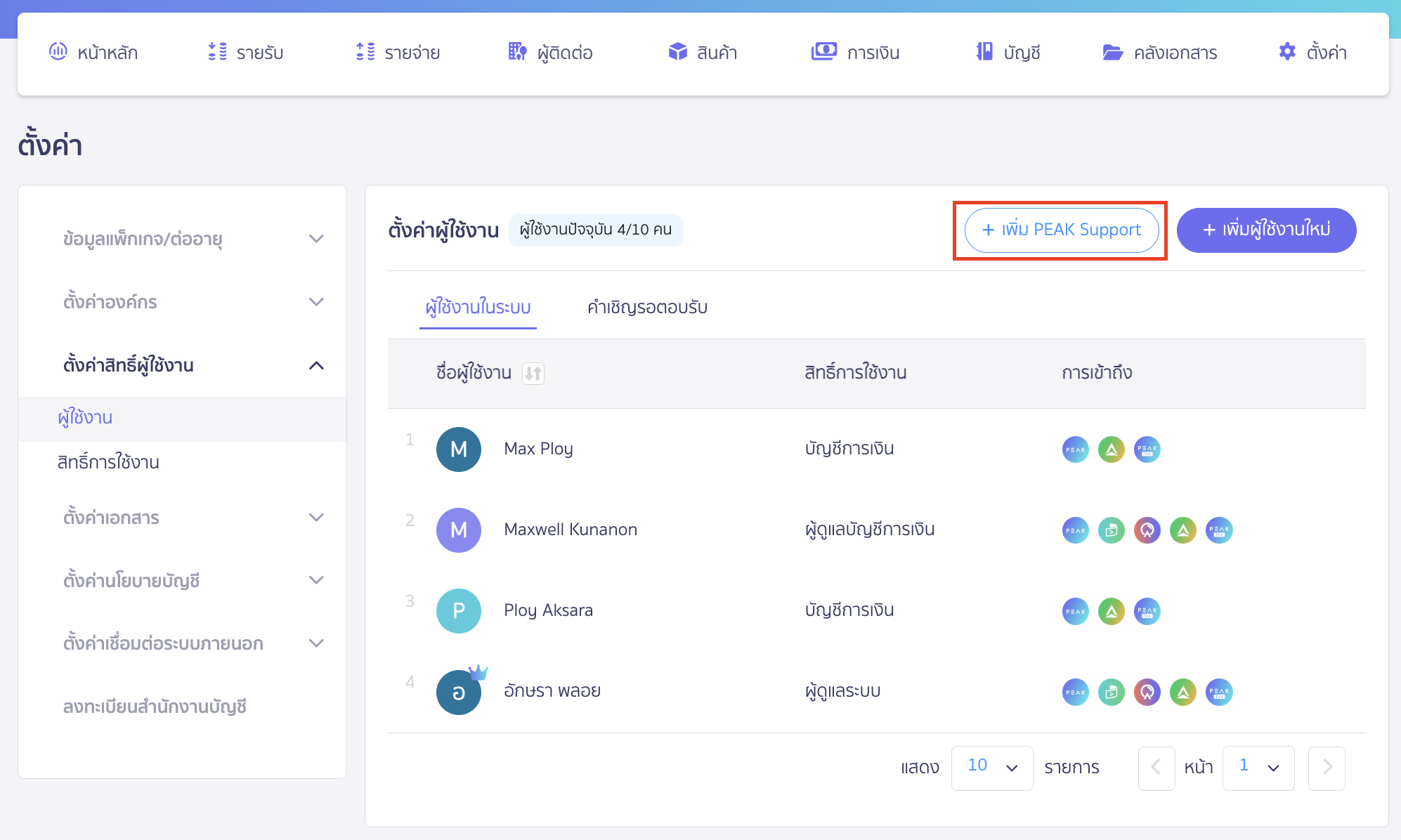Open the ตั้งค่า gear icon in the navigation bar

(1287, 51)
